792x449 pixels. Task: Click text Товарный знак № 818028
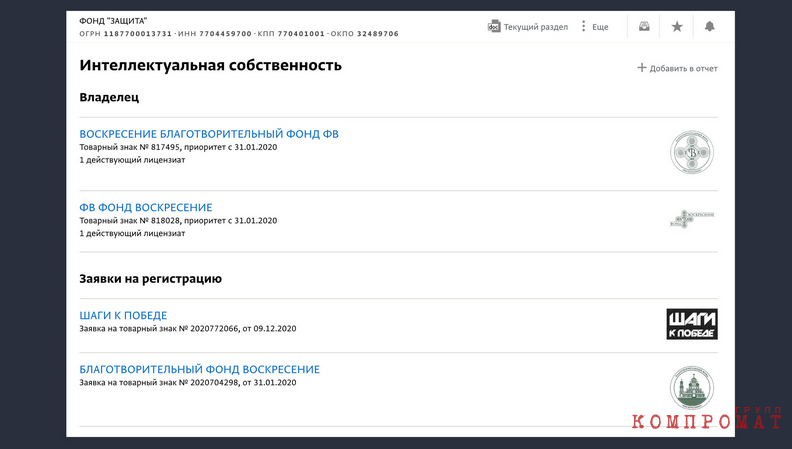[130, 220]
